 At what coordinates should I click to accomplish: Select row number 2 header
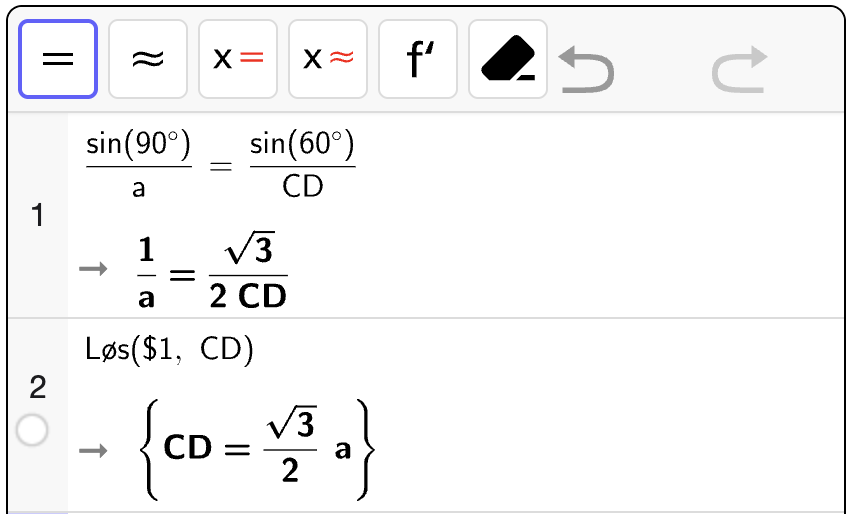click(x=38, y=387)
